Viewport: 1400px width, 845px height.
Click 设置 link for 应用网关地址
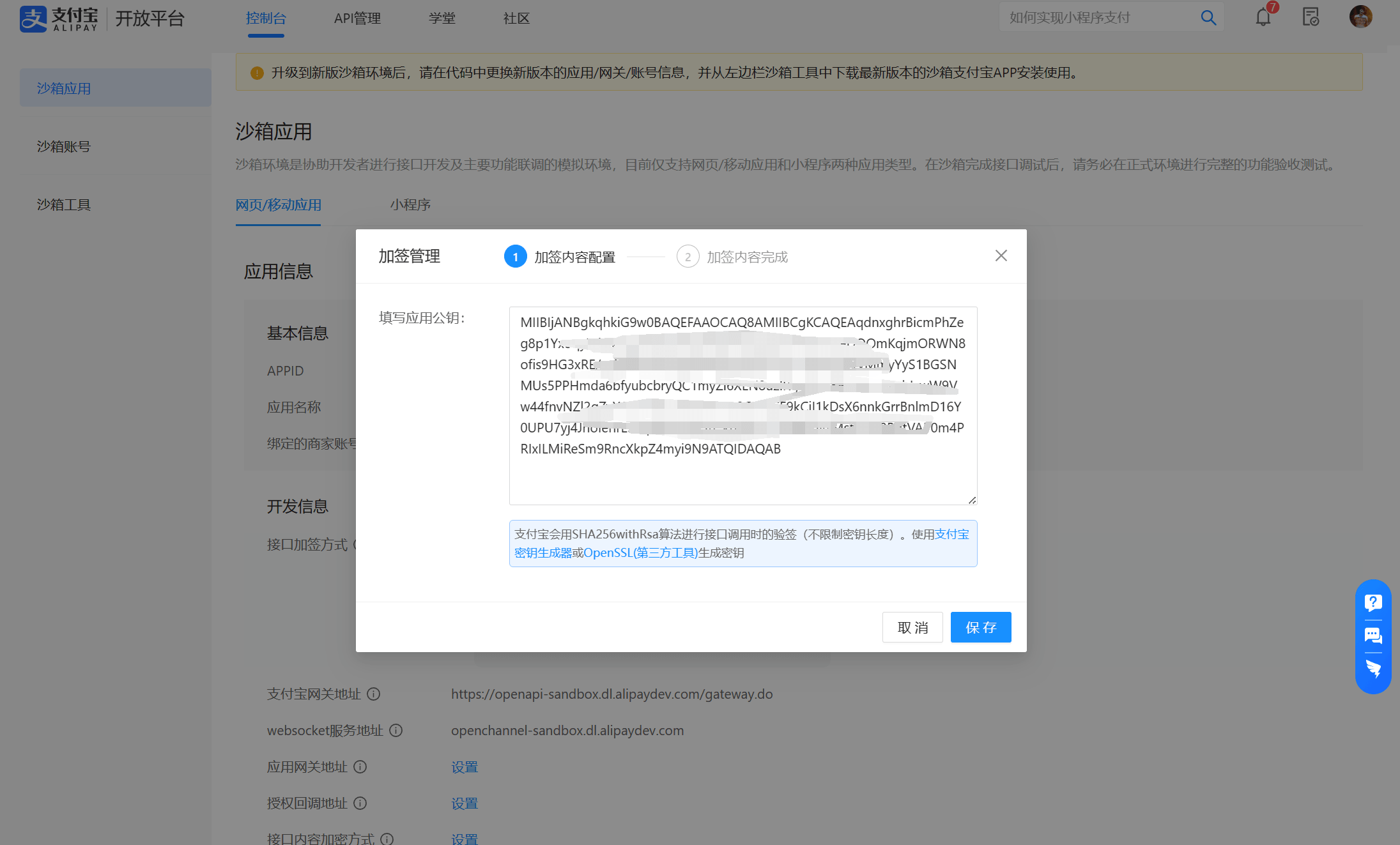point(465,767)
